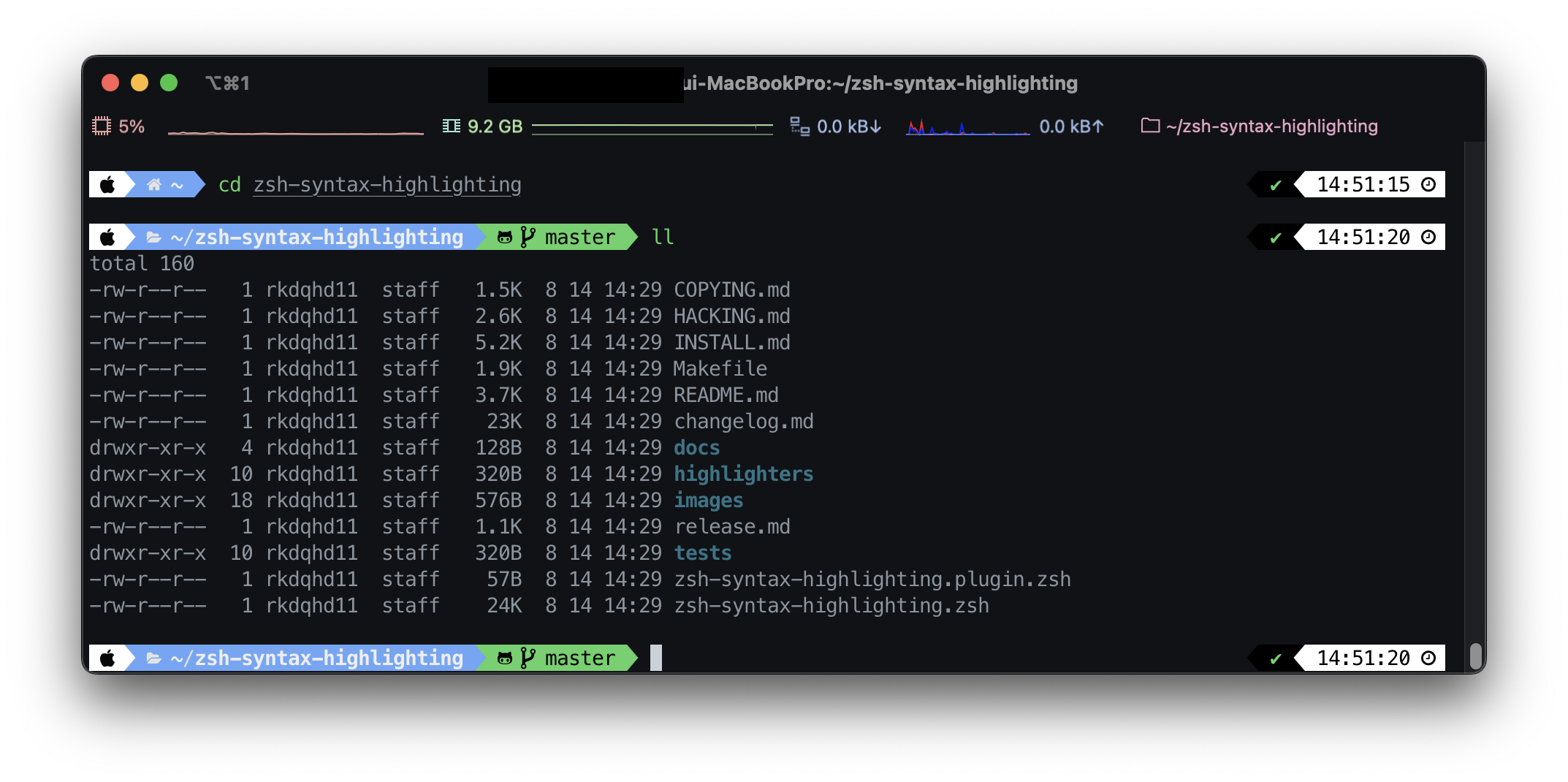1568x782 pixels.
Task: Click the highlighters directory name
Action: coord(744,474)
